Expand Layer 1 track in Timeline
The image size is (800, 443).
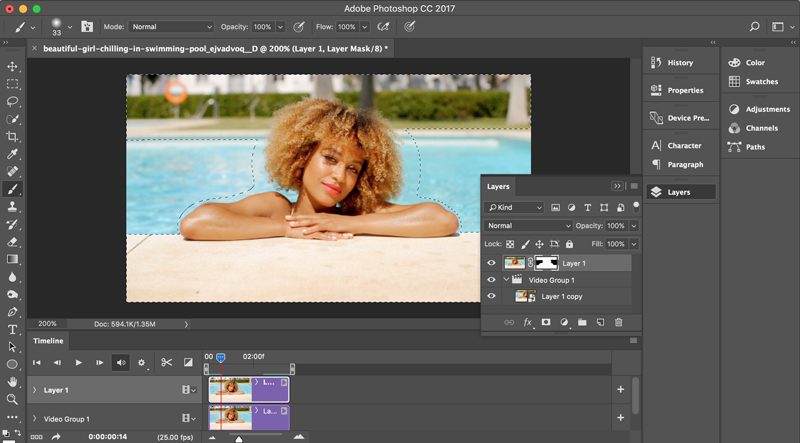pyautogui.click(x=34, y=390)
